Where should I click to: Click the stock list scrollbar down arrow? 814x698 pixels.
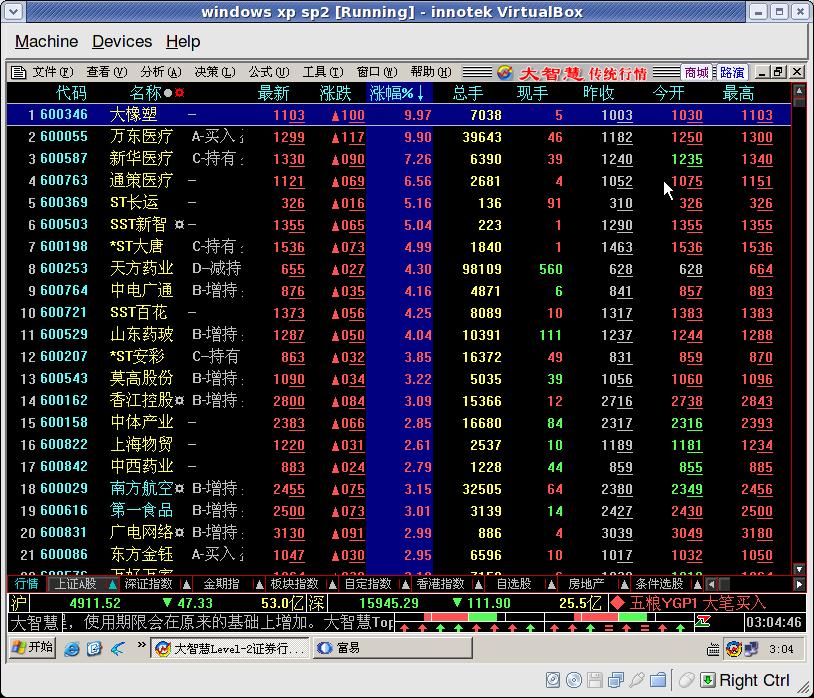tap(799, 569)
